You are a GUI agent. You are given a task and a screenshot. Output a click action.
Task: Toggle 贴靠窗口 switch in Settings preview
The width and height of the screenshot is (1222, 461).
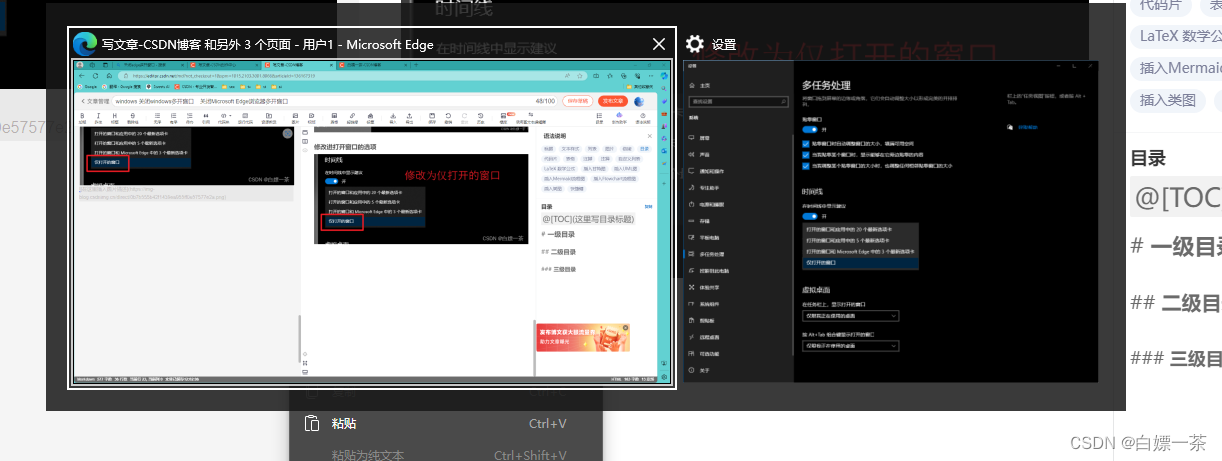[811, 129]
